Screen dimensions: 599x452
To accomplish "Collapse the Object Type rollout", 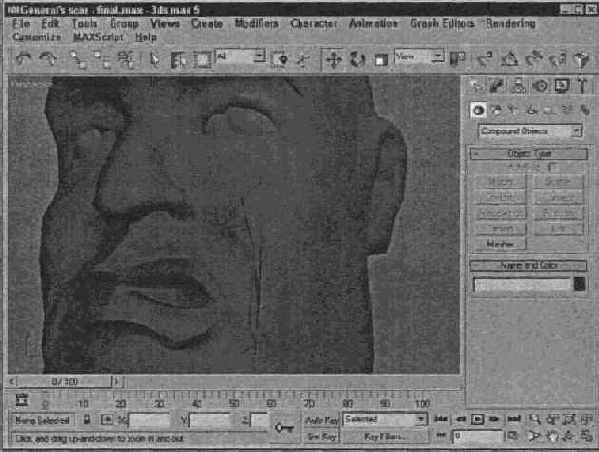I will [529, 154].
